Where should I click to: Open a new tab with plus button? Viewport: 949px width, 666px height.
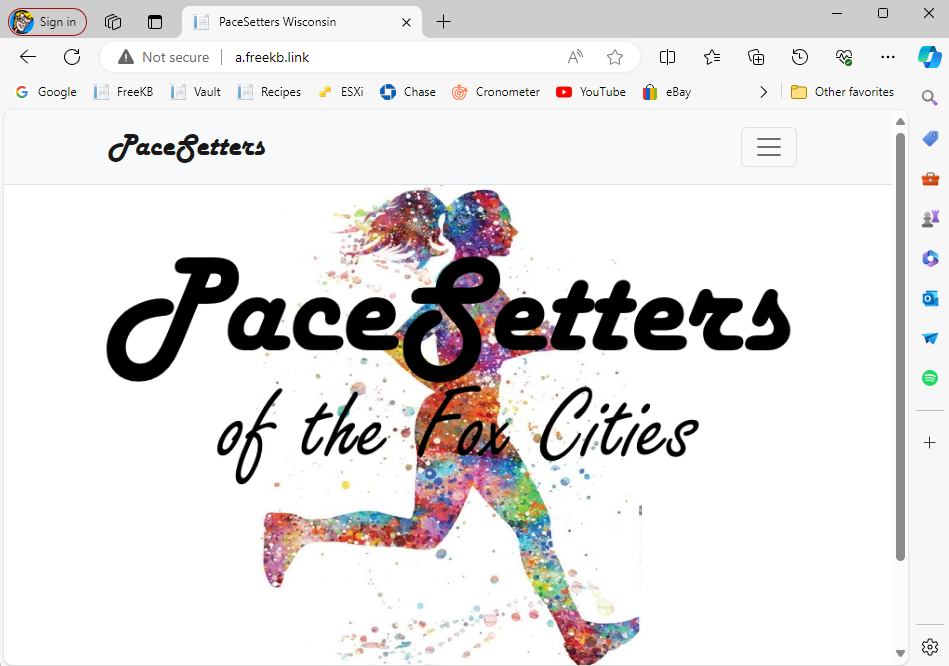(444, 22)
